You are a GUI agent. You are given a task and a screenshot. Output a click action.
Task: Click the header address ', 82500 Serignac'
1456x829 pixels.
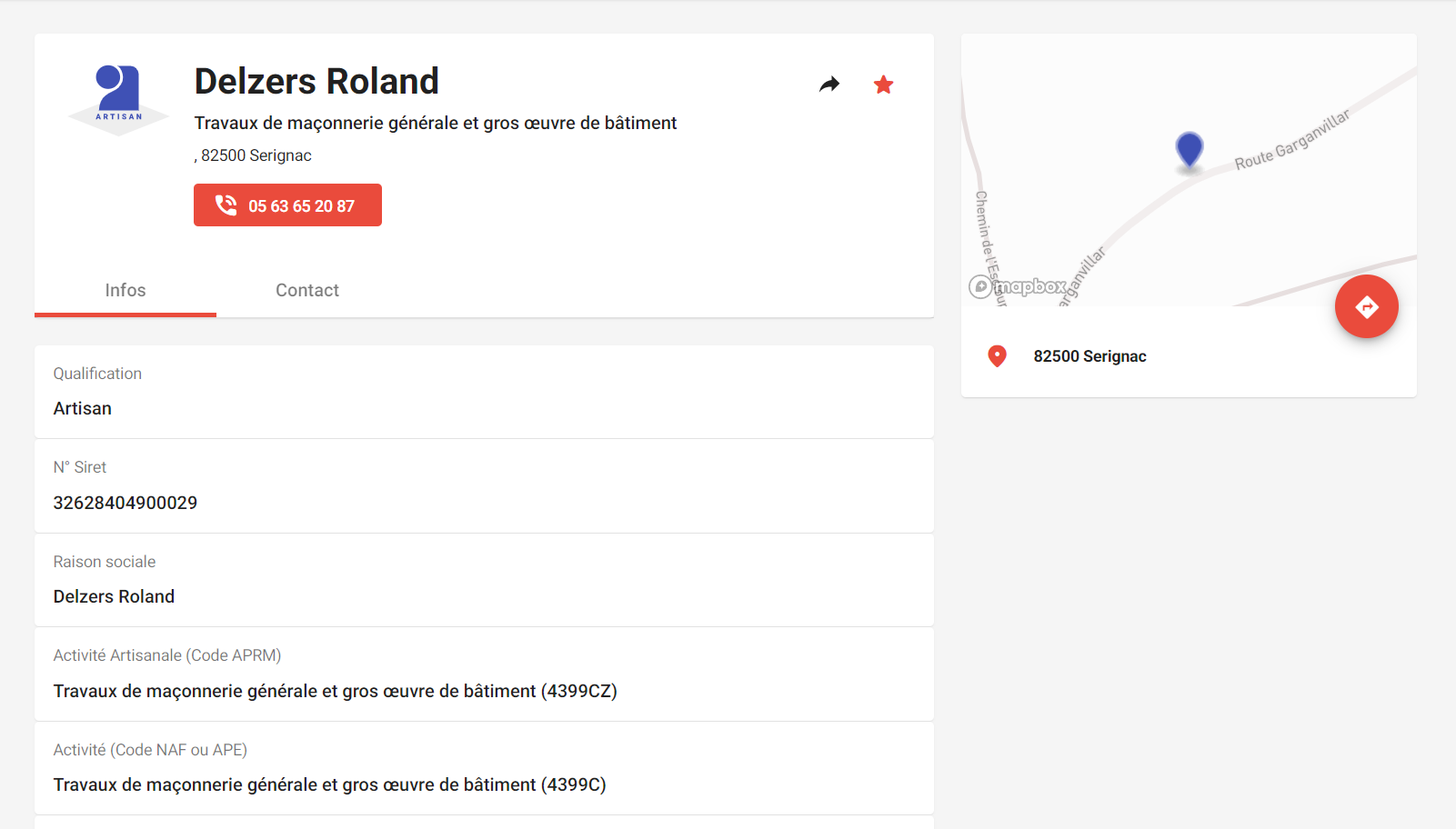tap(253, 155)
